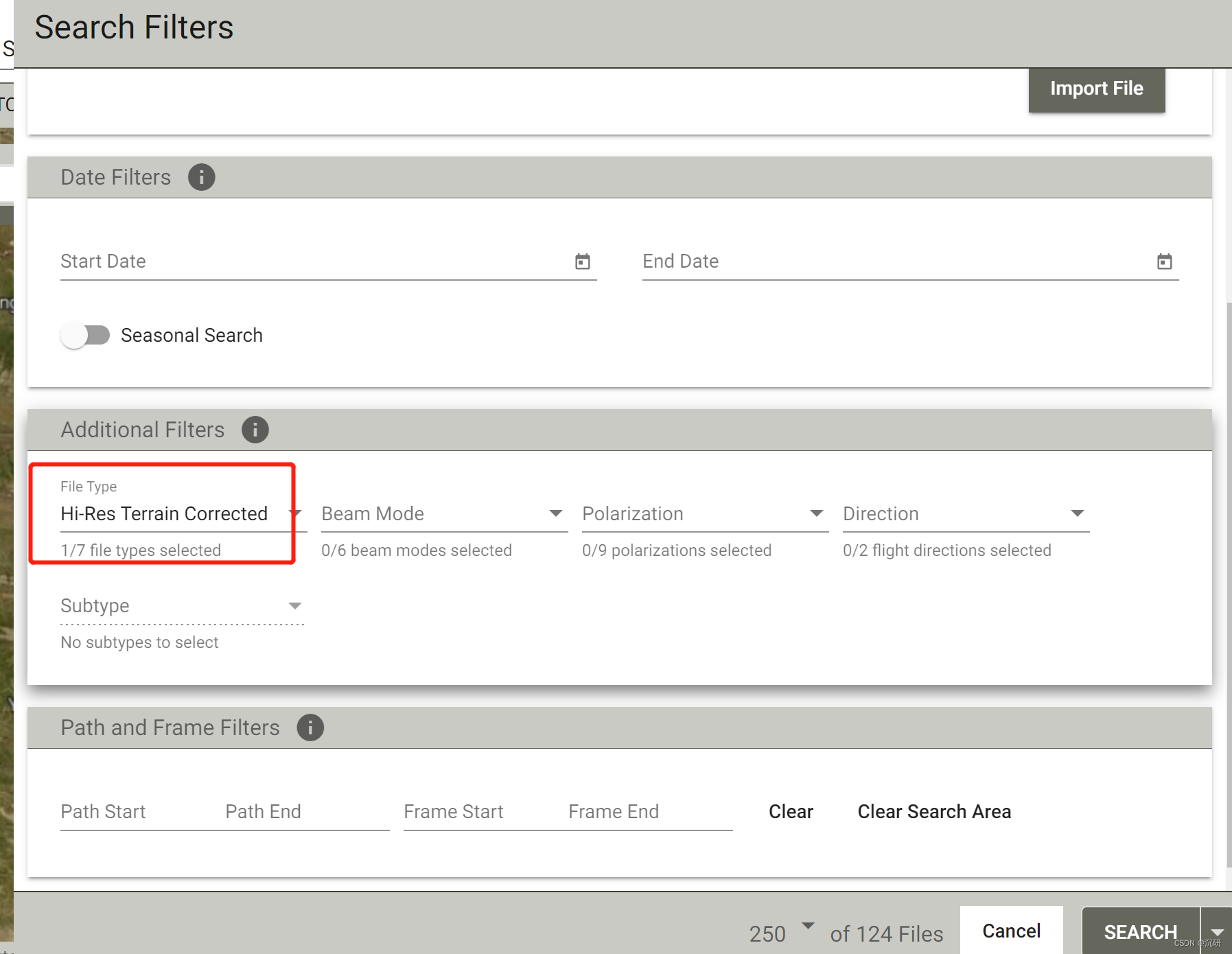Open the SEARCH button options arrow

(1217, 932)
